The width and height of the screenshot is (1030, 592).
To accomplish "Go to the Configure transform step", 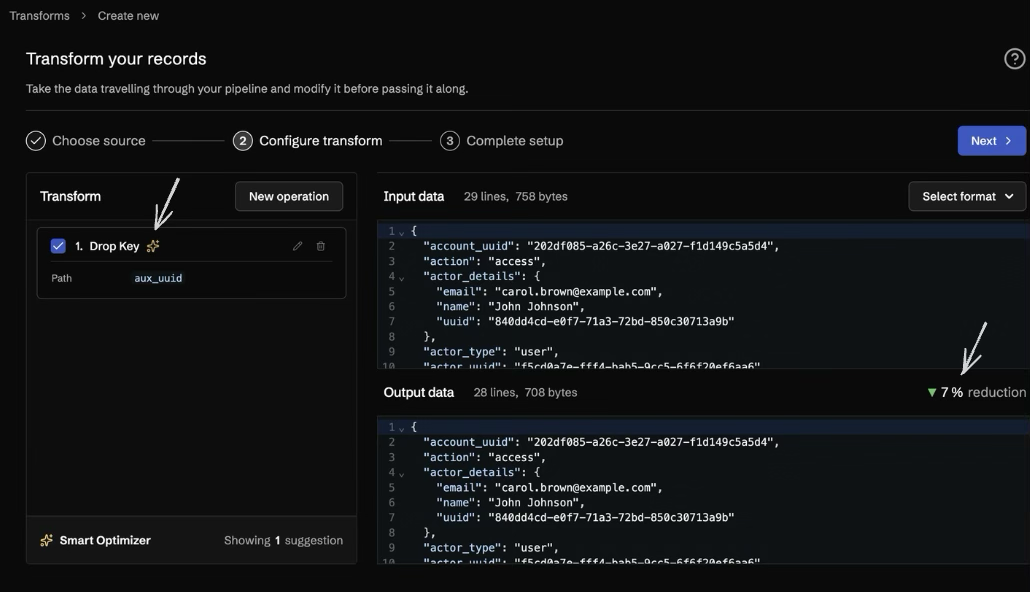I will (x=309, y=141).
